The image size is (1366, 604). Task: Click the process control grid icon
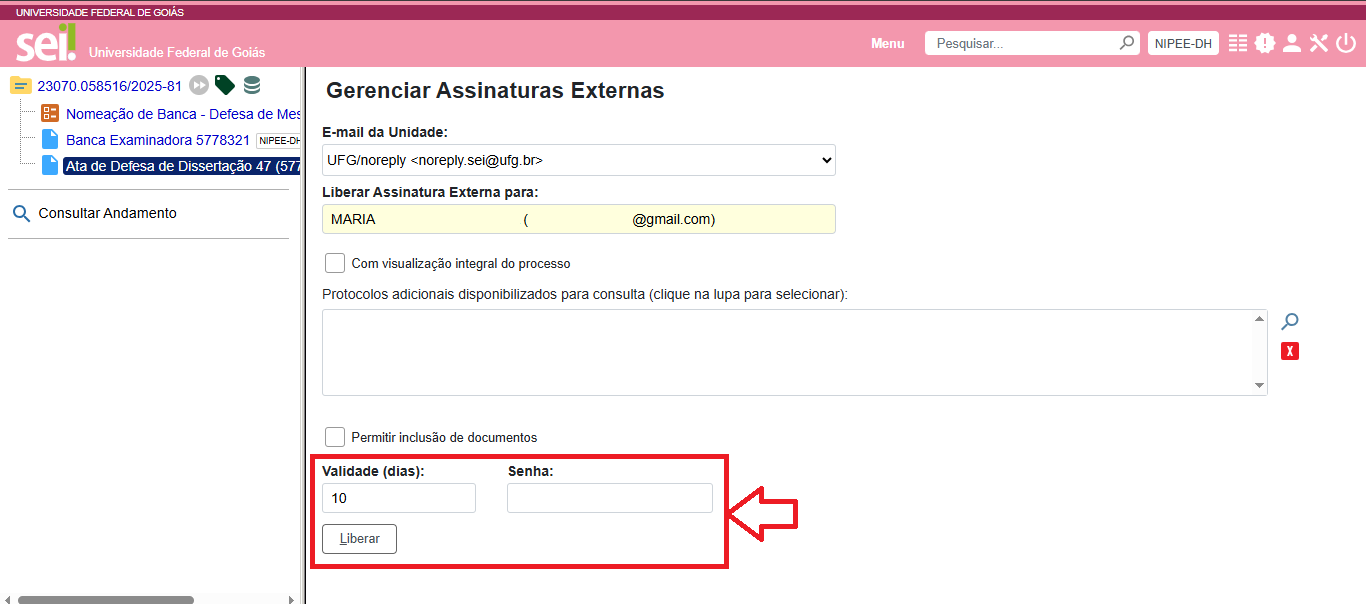1238,43
